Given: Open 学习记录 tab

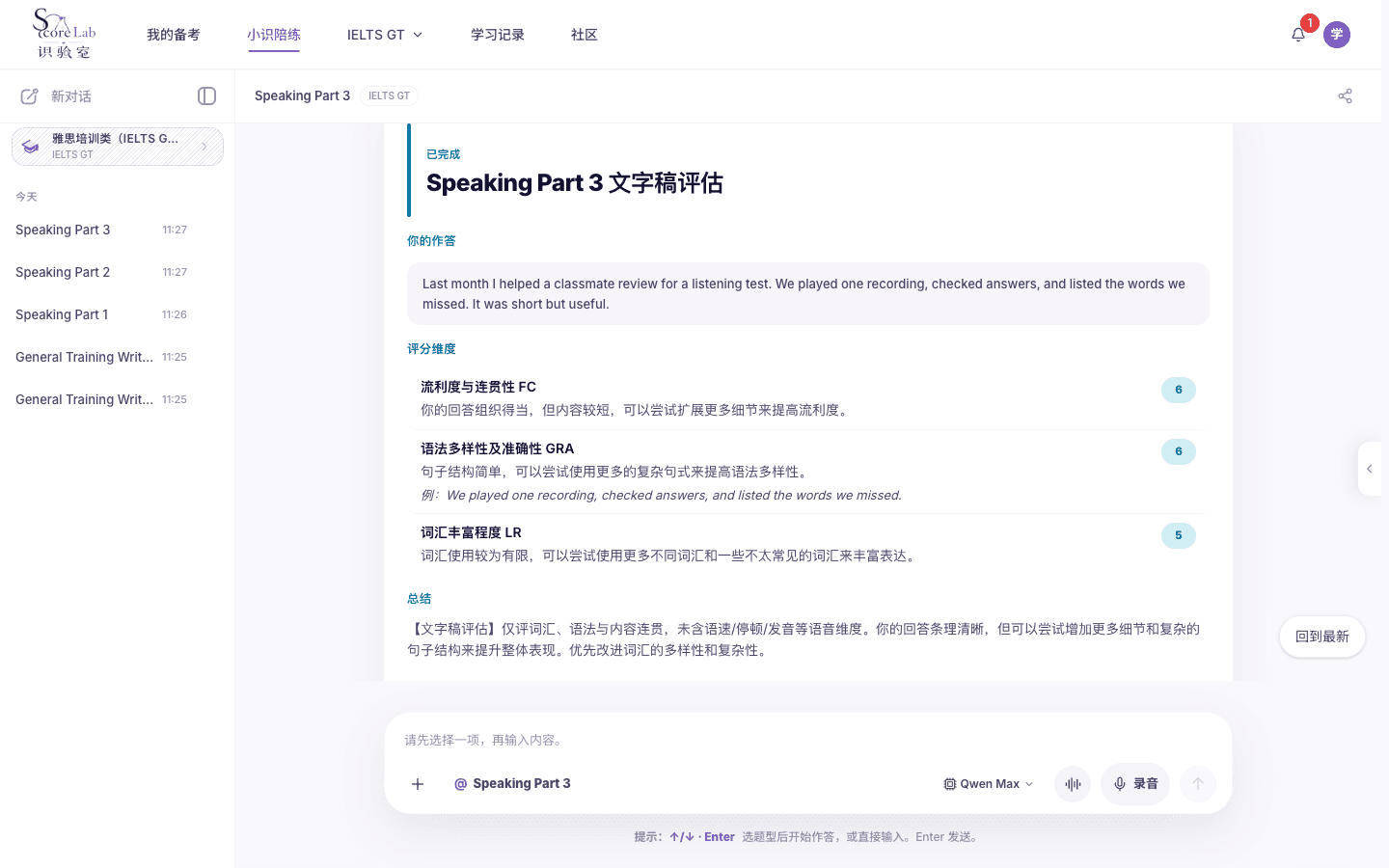Looking at the screenshot, I should [498, 35].
